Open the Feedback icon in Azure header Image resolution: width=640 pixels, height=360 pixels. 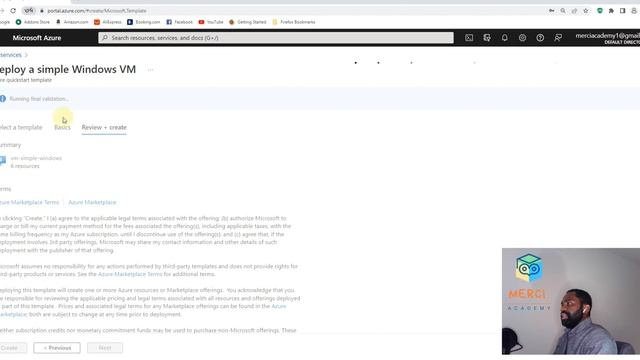(558, 38)
